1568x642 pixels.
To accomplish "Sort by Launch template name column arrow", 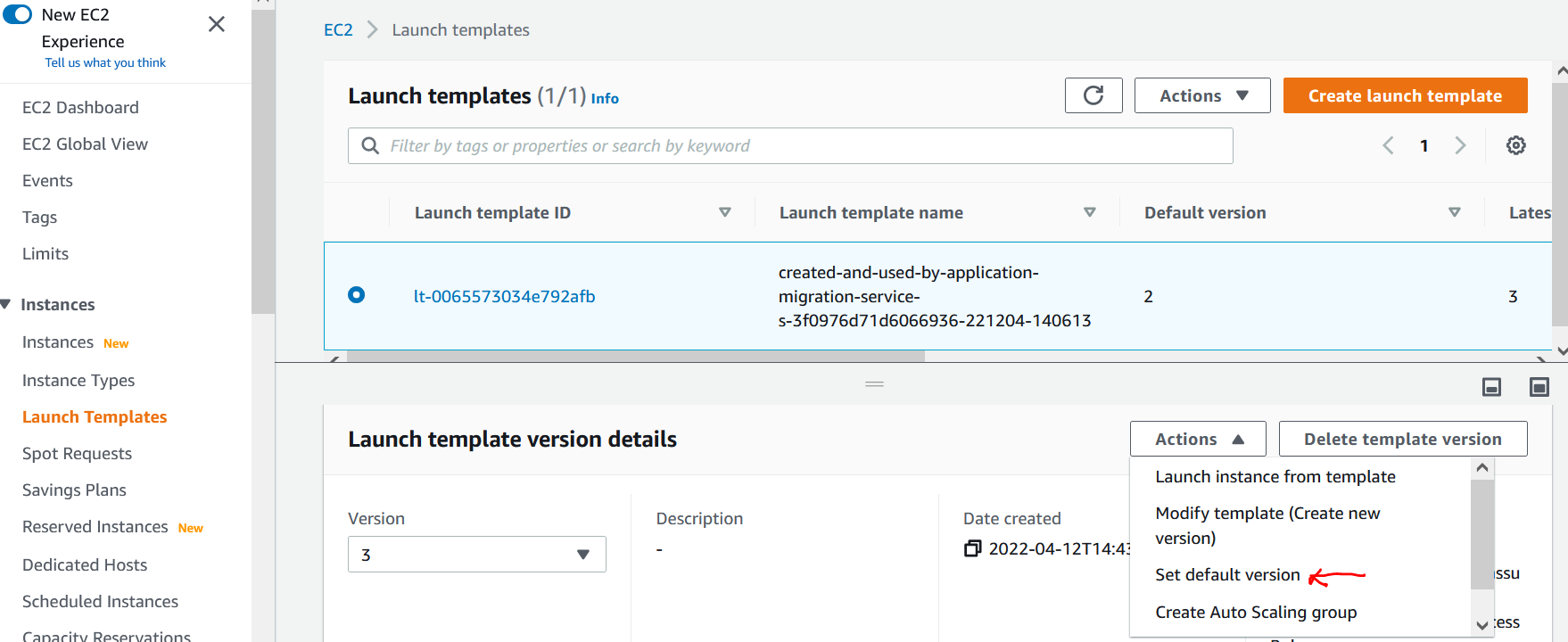I will [x=1090, y=212].
